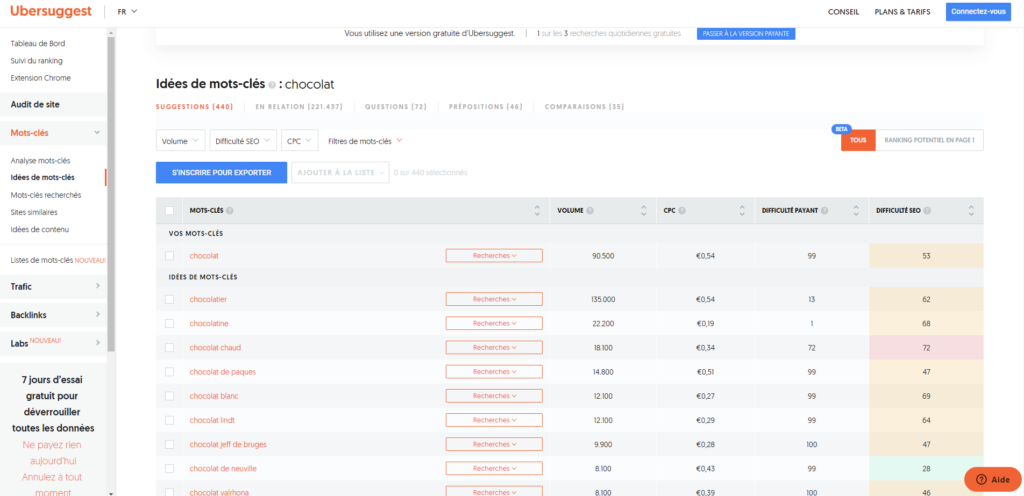Open the Aide help chat button
The image size is (1024, 496).
993,479
